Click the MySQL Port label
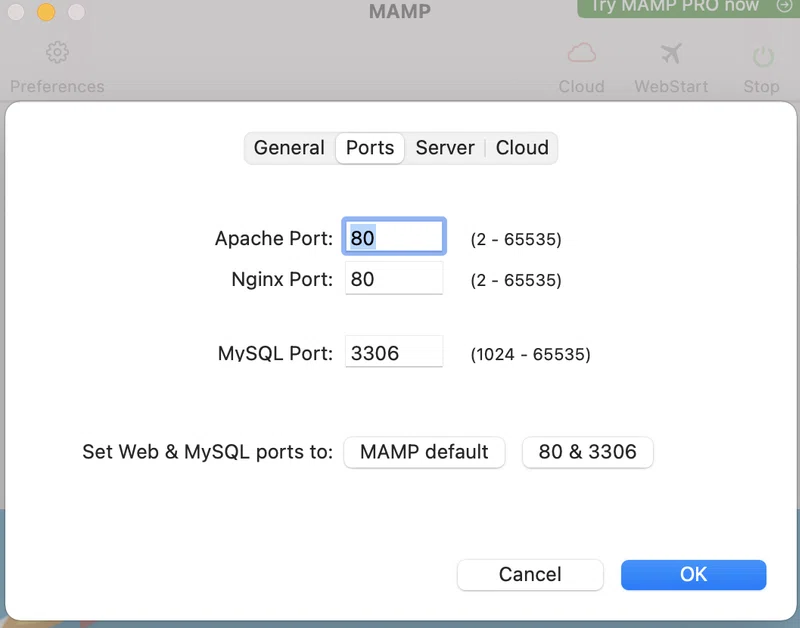800x628 pixels. [275, 353]
